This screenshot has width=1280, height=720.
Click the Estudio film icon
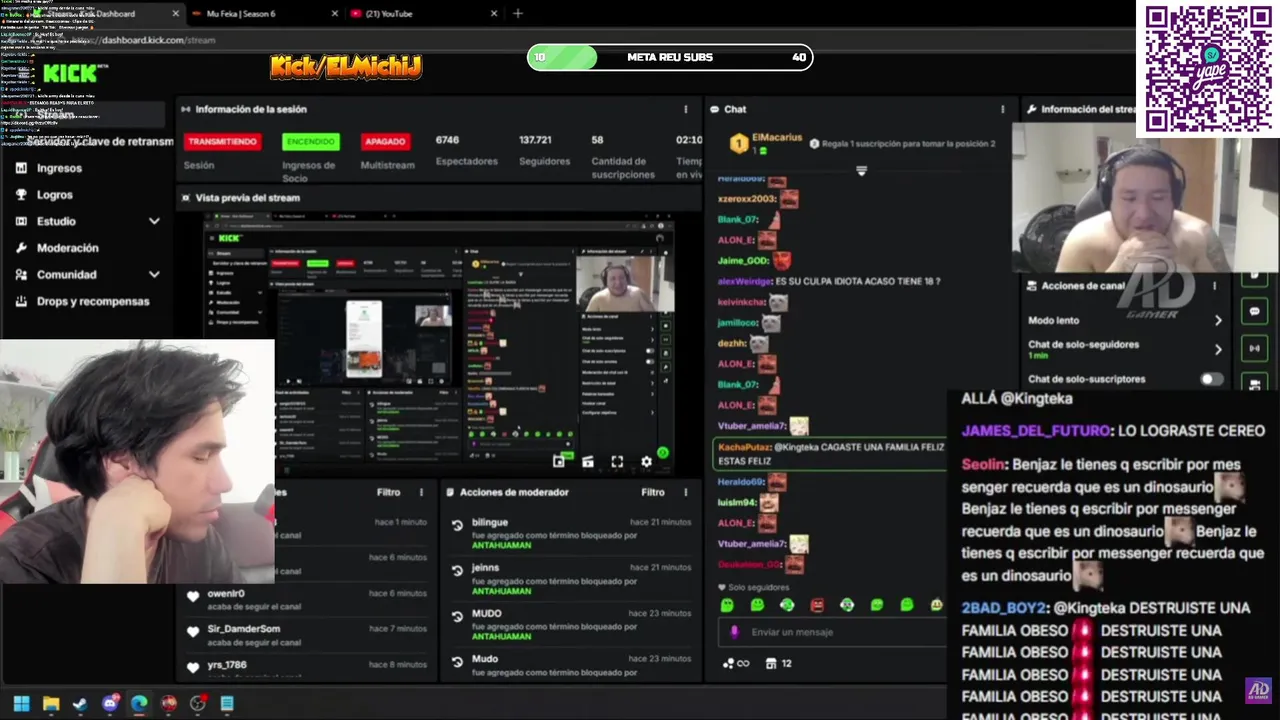tap(21, 221)
